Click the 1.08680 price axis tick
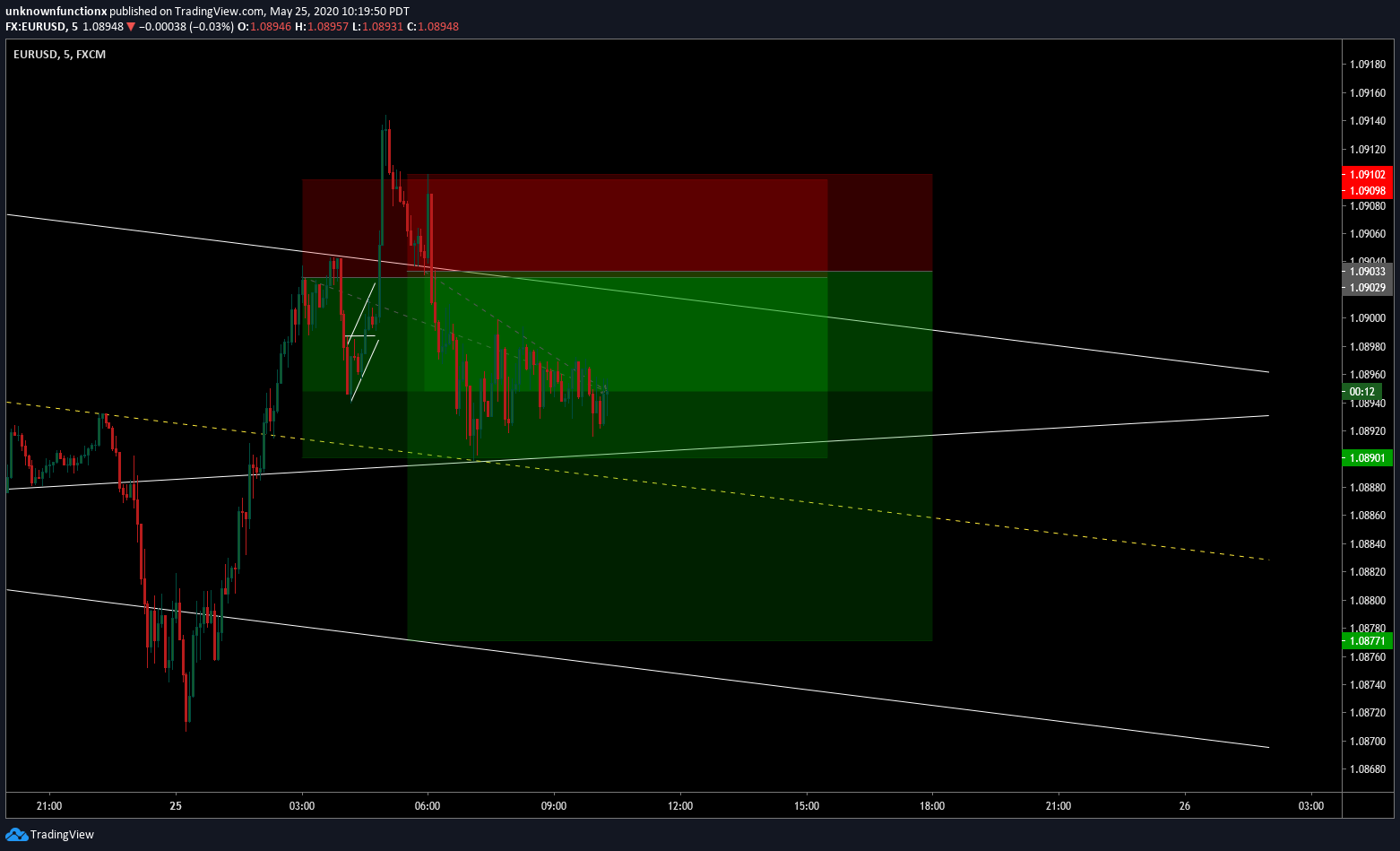The height and width of the screenshot is (851, 1400). [x=1368, y=769]
